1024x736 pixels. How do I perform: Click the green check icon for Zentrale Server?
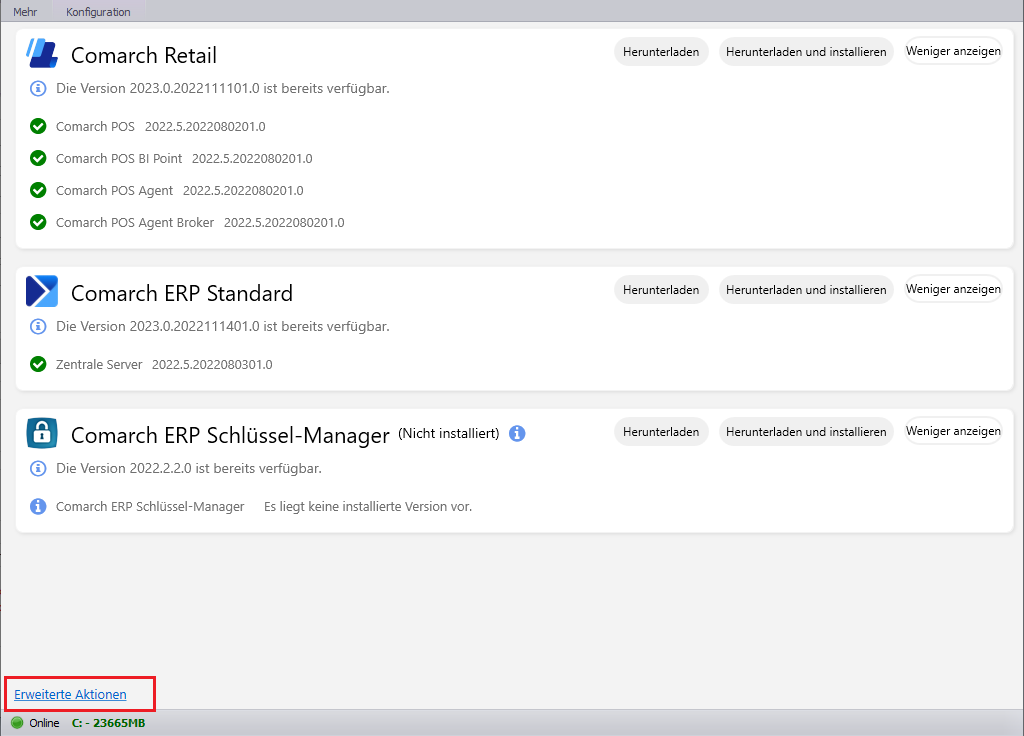click(38, 364)
